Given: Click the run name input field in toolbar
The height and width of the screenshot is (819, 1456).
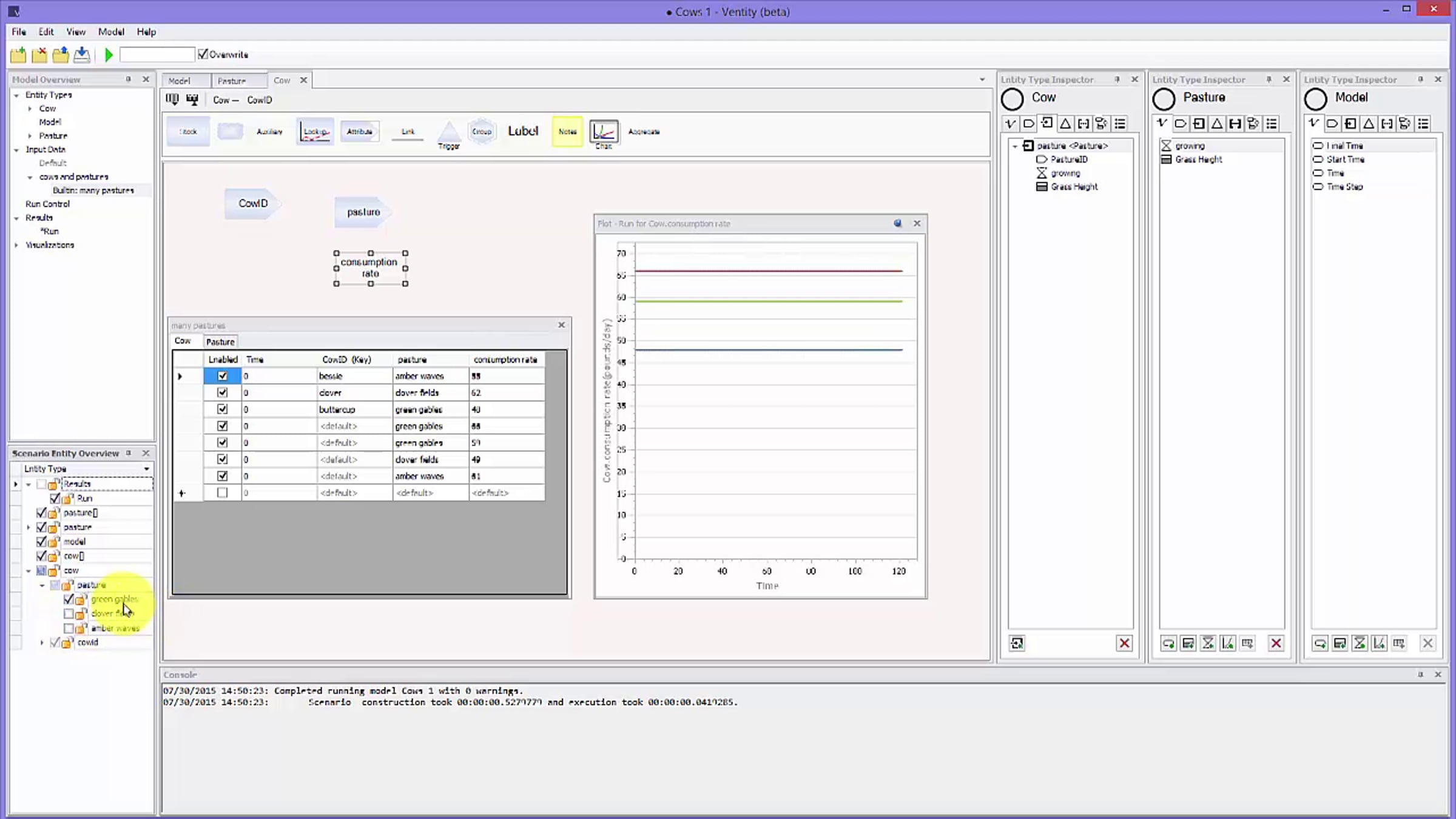Looking at the screenshot, I should (x=157, y=55).
